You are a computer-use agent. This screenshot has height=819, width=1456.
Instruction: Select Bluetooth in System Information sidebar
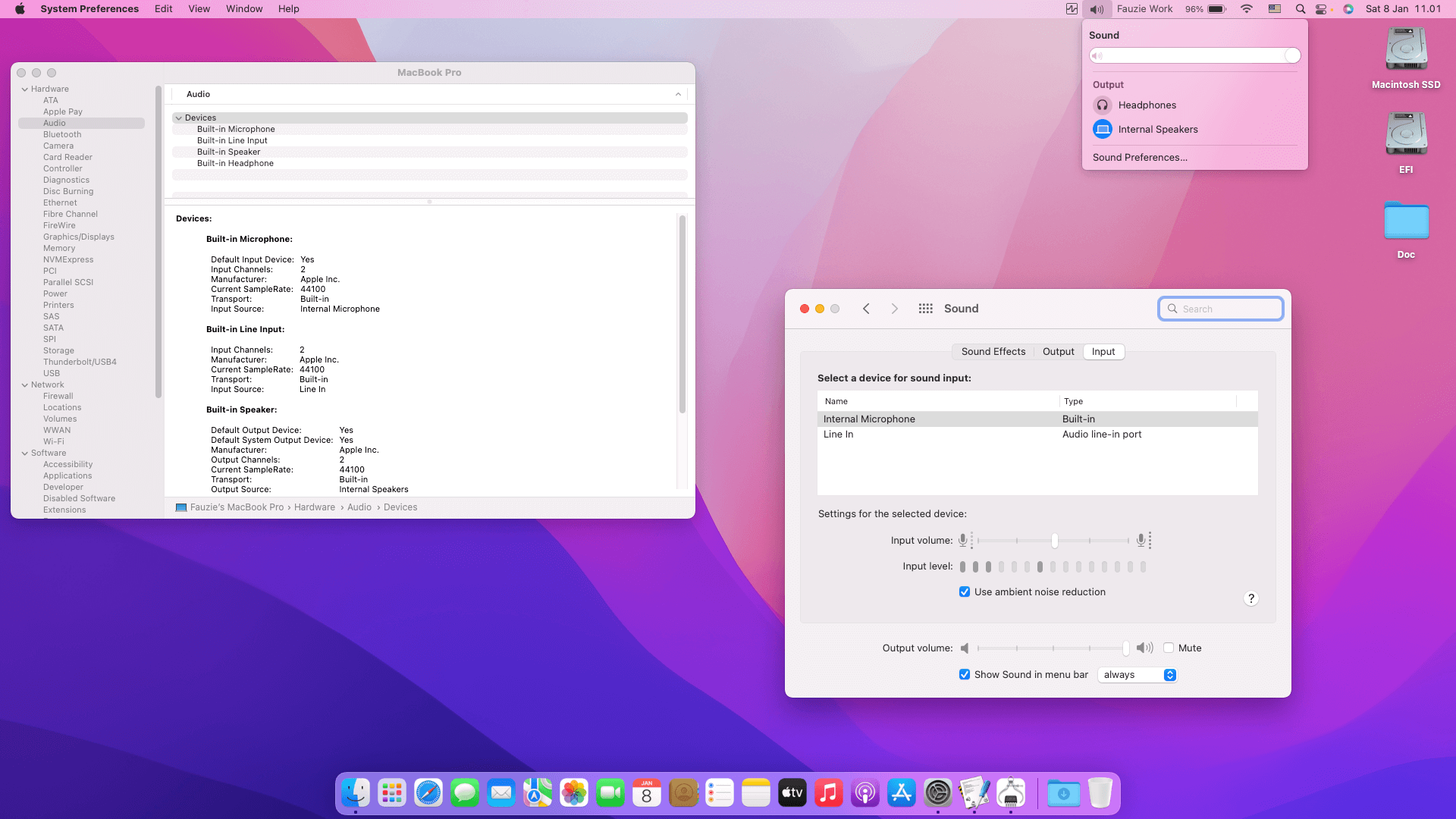(62, 135)
